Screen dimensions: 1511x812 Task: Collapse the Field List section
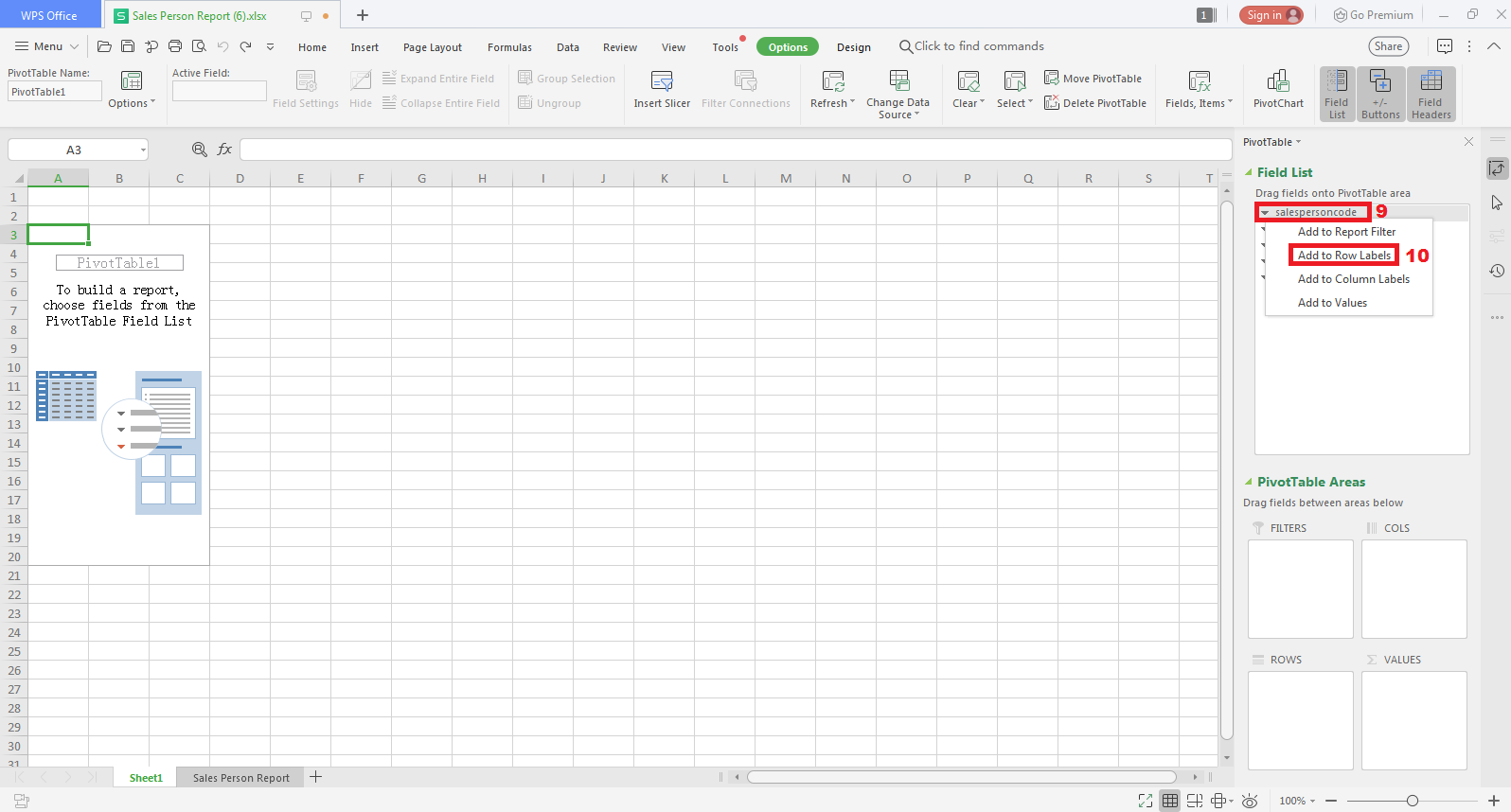click(1248, 172)
